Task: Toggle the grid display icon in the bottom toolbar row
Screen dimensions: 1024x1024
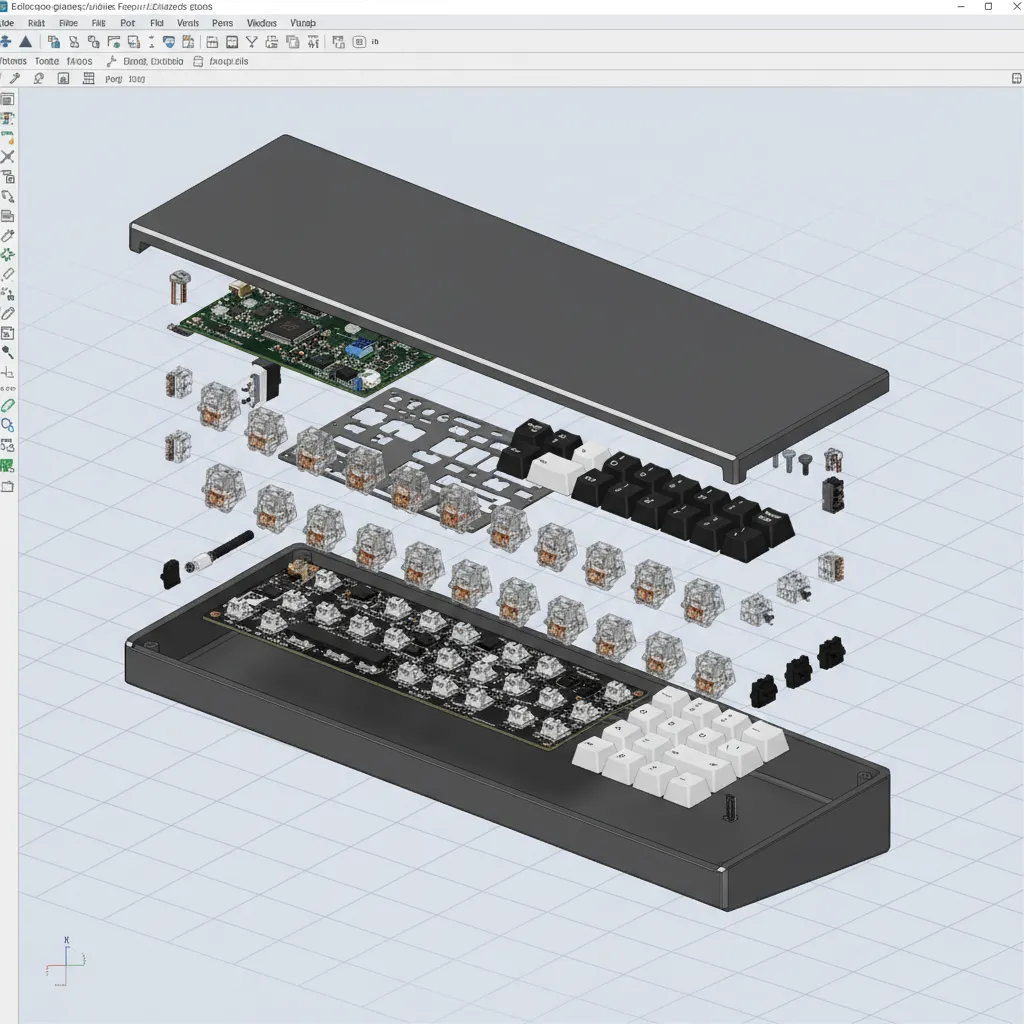Action: (x=88, y=77)
